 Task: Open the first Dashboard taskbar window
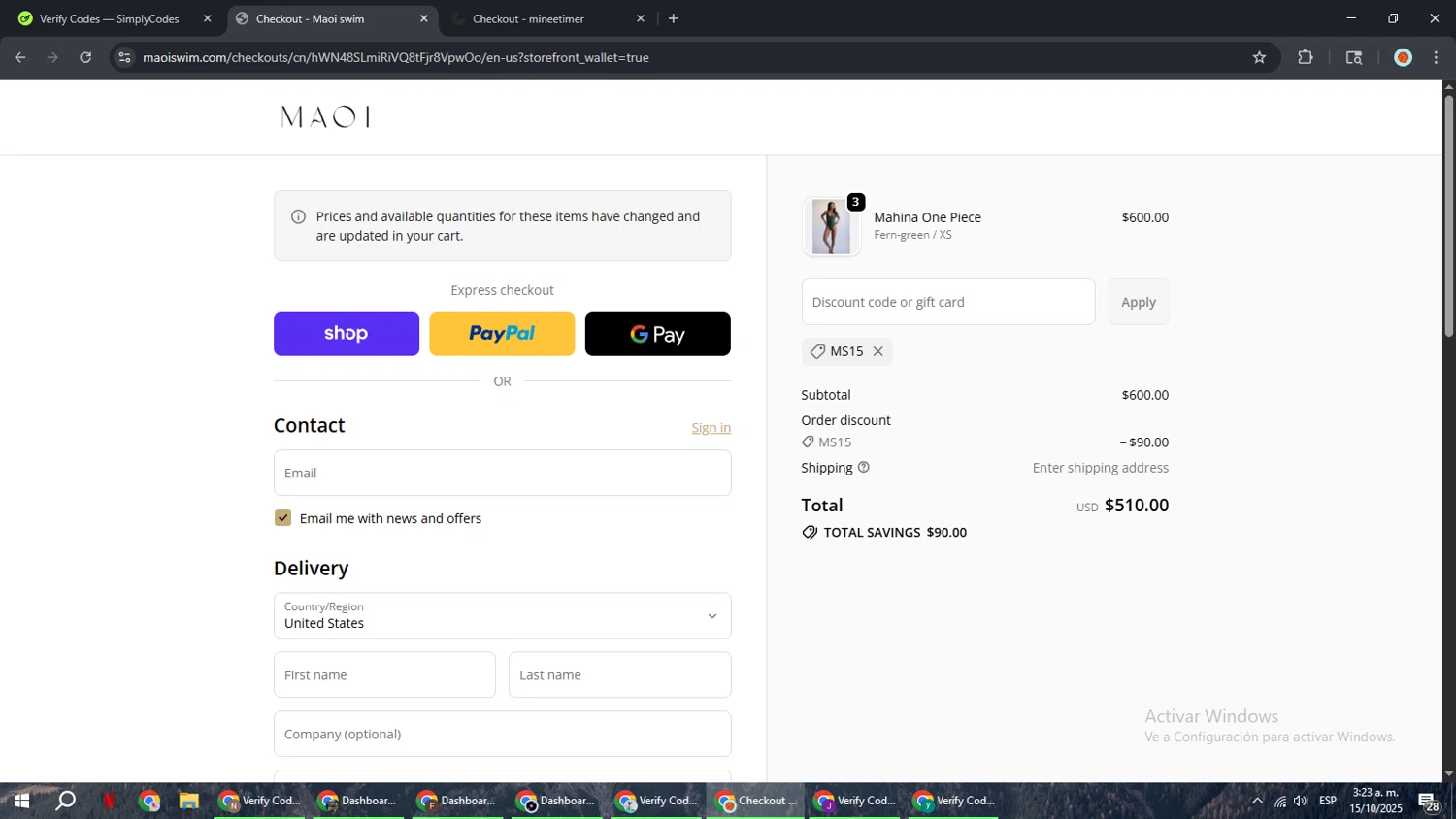coord(358,801)
